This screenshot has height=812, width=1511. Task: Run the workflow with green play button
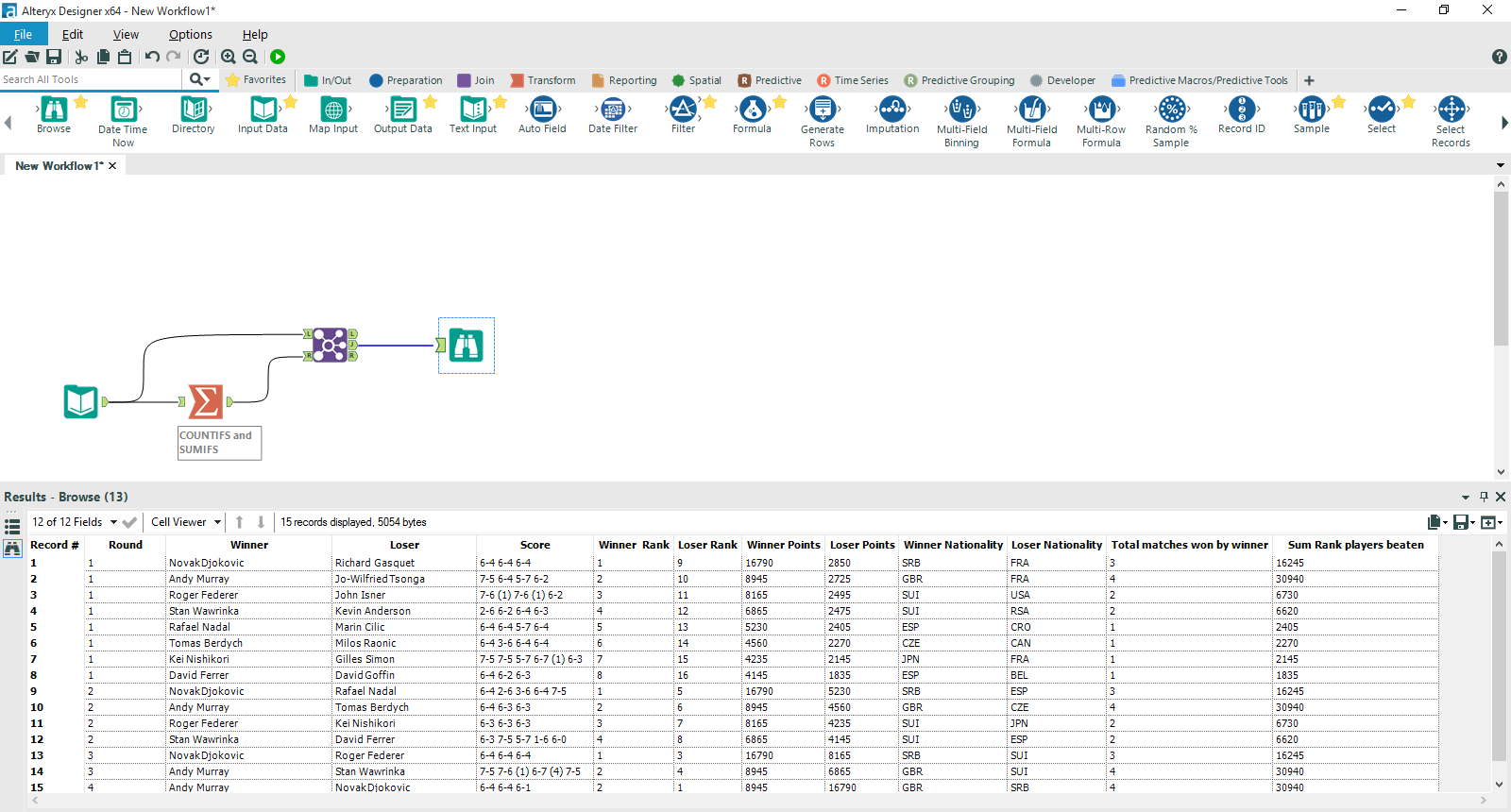coord(278,57)
